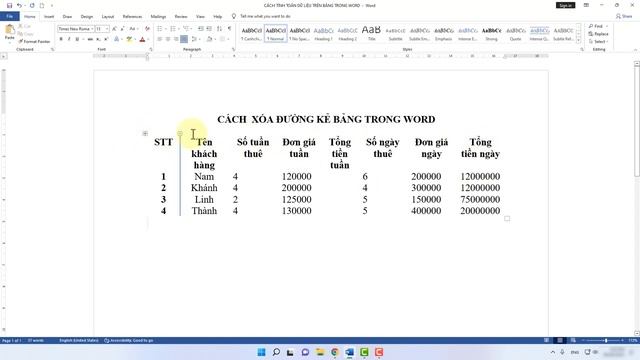Toggle justify alignment

click(x=184, y=39)
